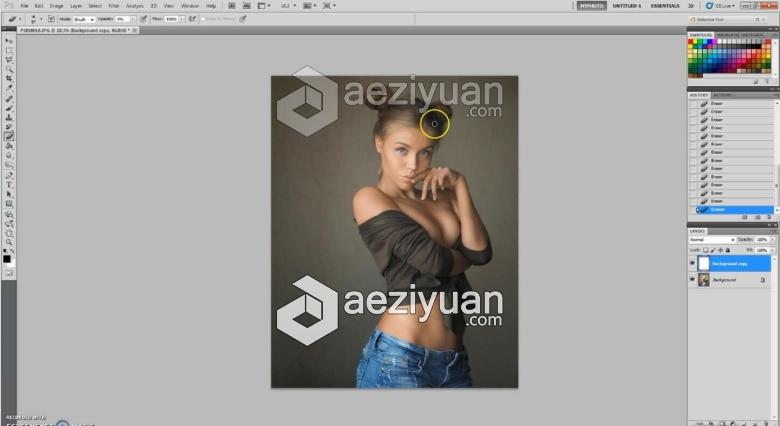Open the Arrange Documents dropdown

tap(310, 6)
